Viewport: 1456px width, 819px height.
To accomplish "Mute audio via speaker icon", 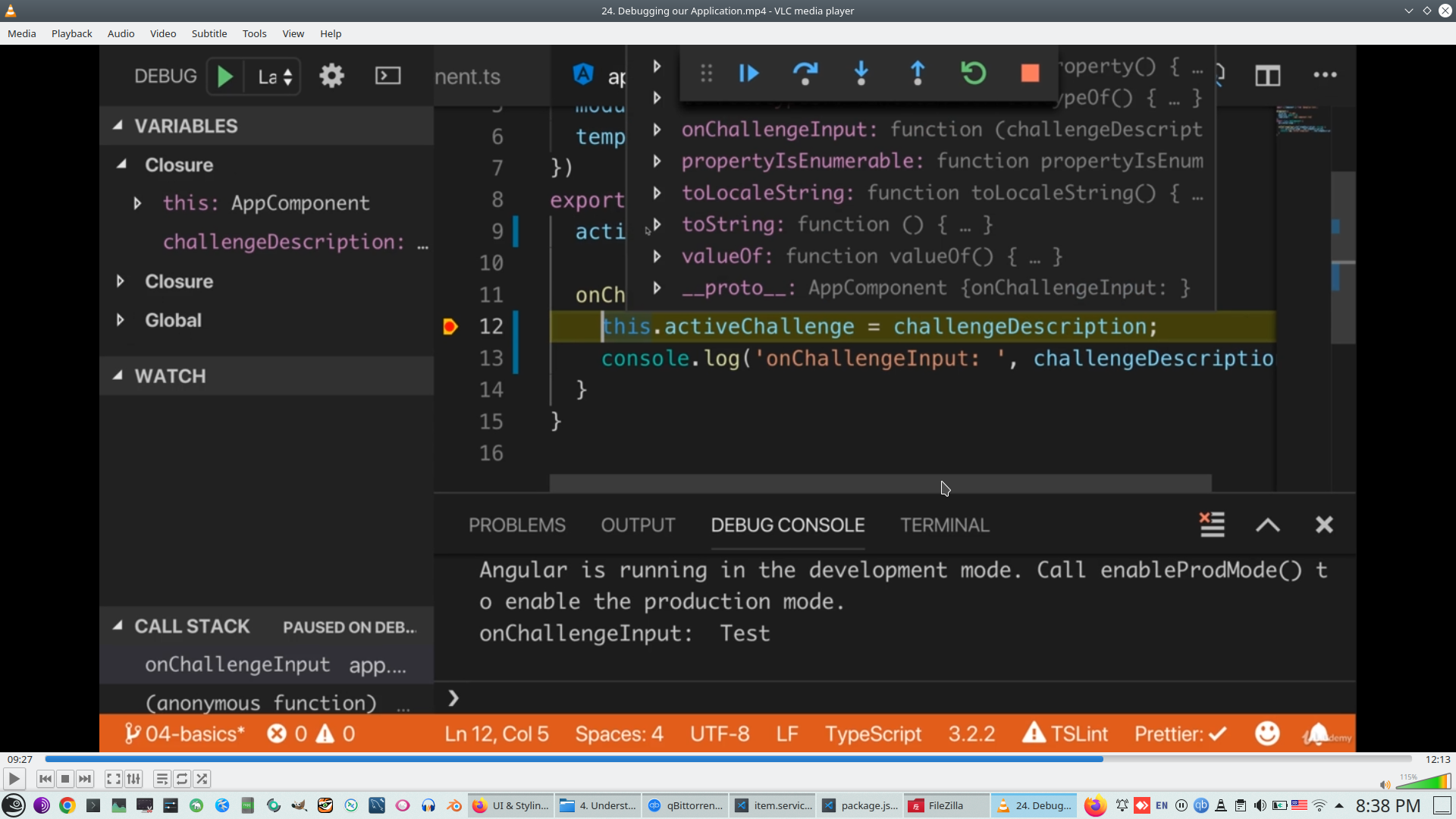I will [1385, 784].
